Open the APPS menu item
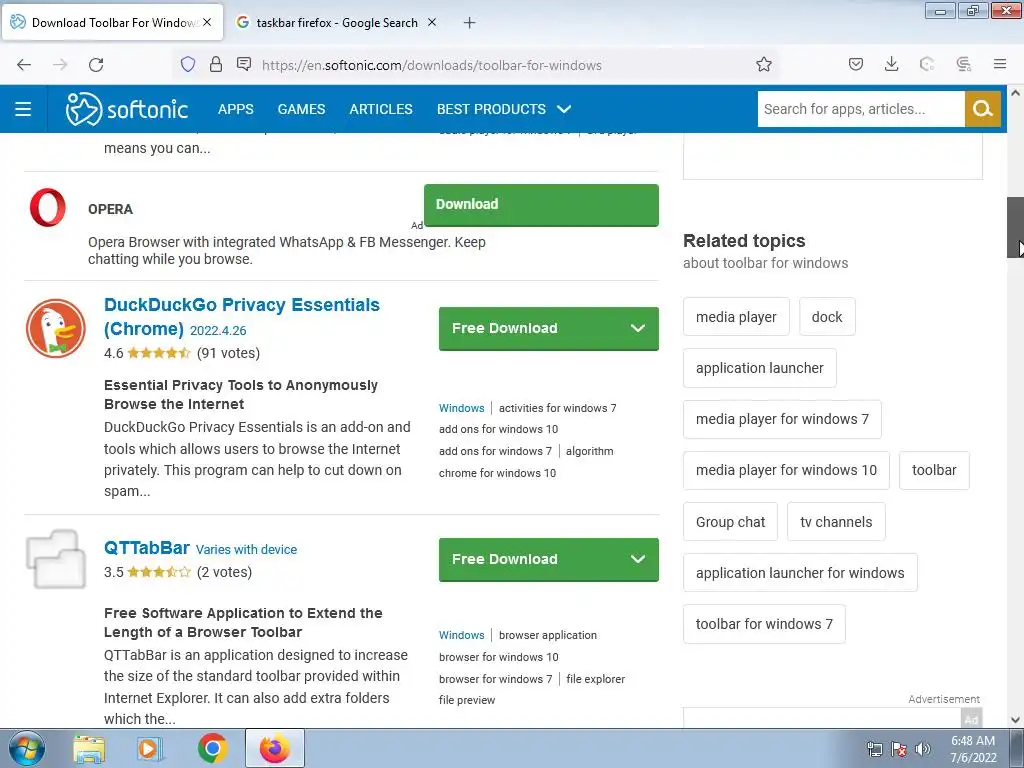Screen dimensions: 1024x768 tap(236, 109)
